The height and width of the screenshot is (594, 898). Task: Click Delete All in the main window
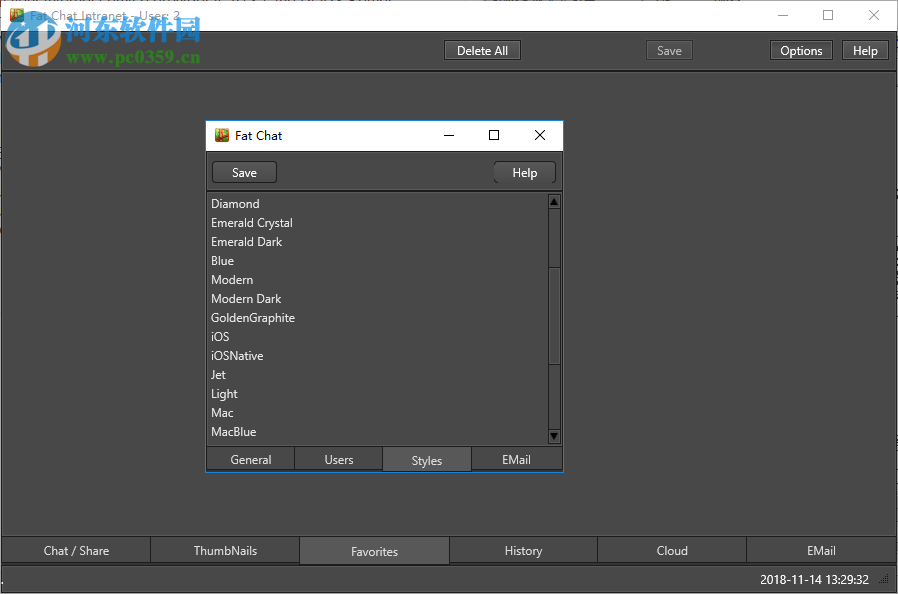pos(482,50)
